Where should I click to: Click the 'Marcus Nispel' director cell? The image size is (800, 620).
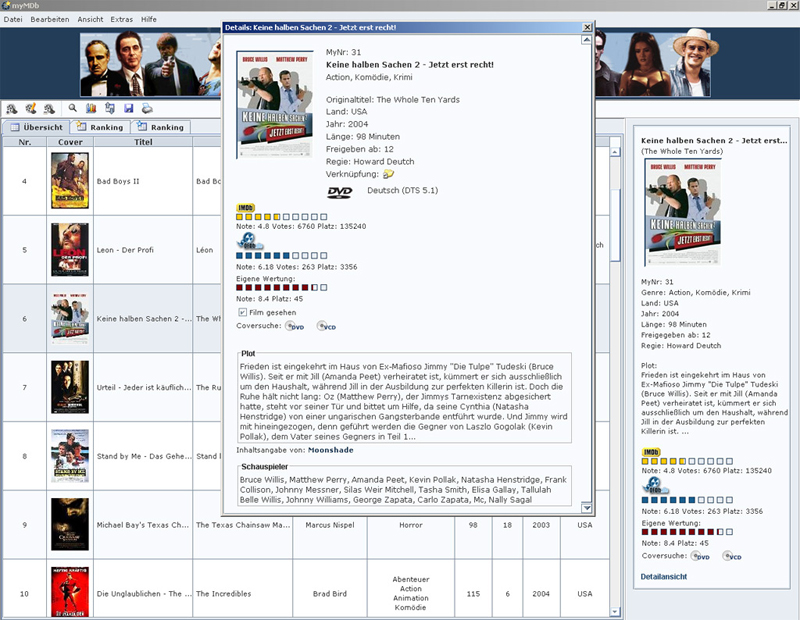(330, 525)
